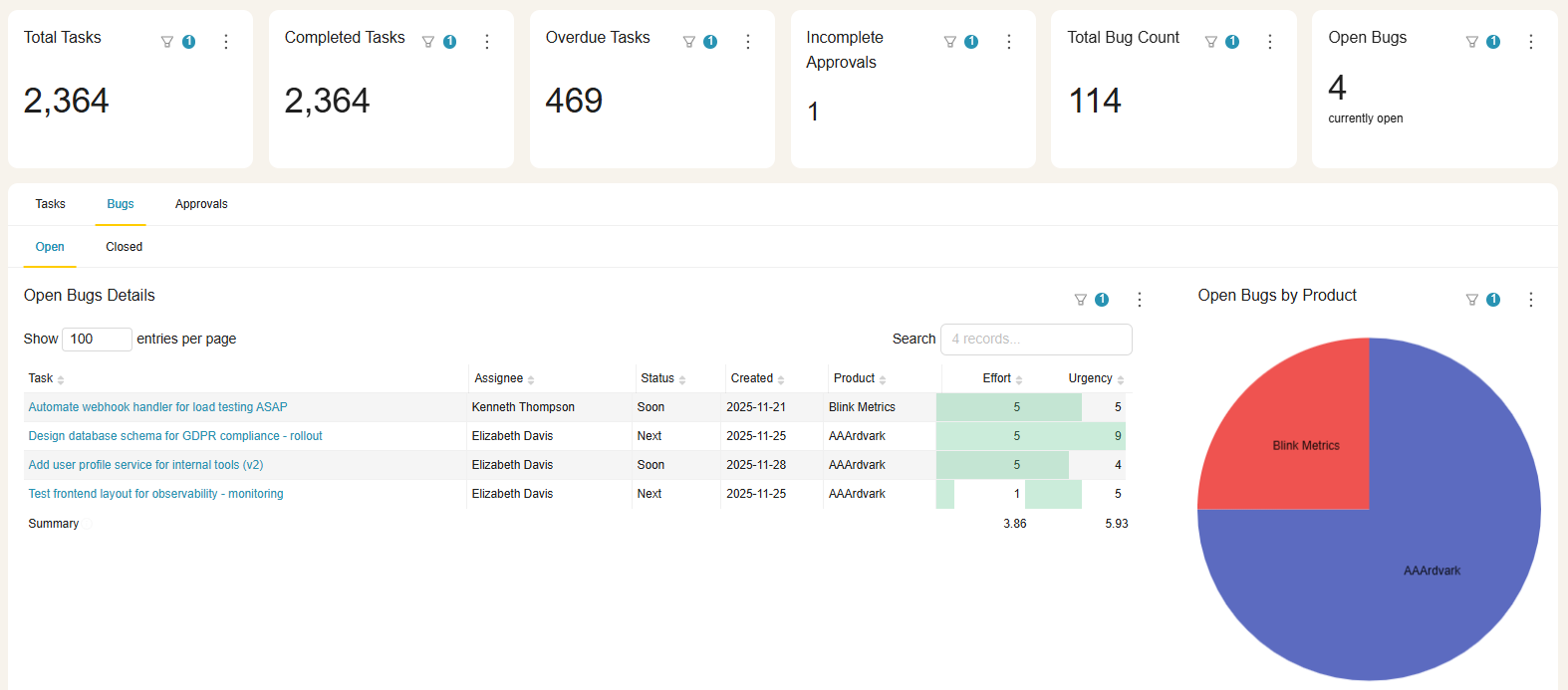Viewport: 1568px width, 690px height.
Task: Sort table by Task column
Action: coord(41,378)
